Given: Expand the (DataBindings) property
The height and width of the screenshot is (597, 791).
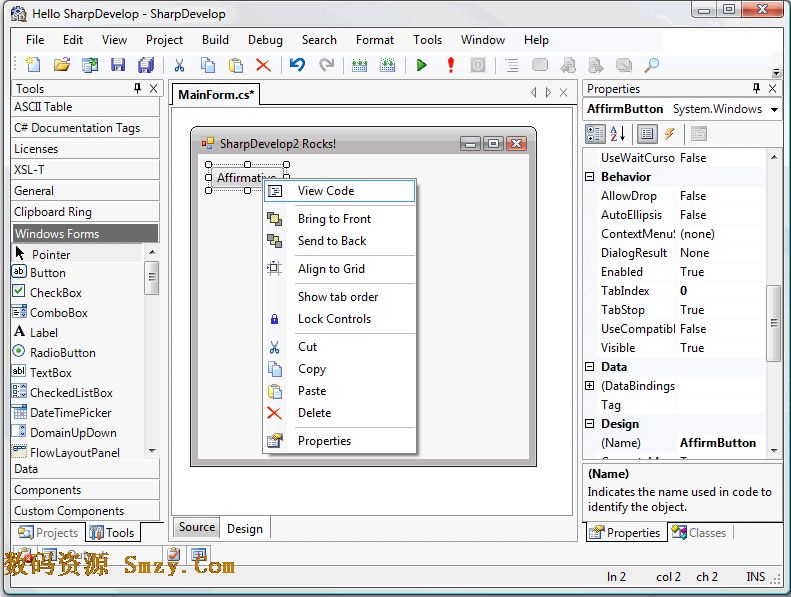Looking at the screenshot, I should point(589,386).
